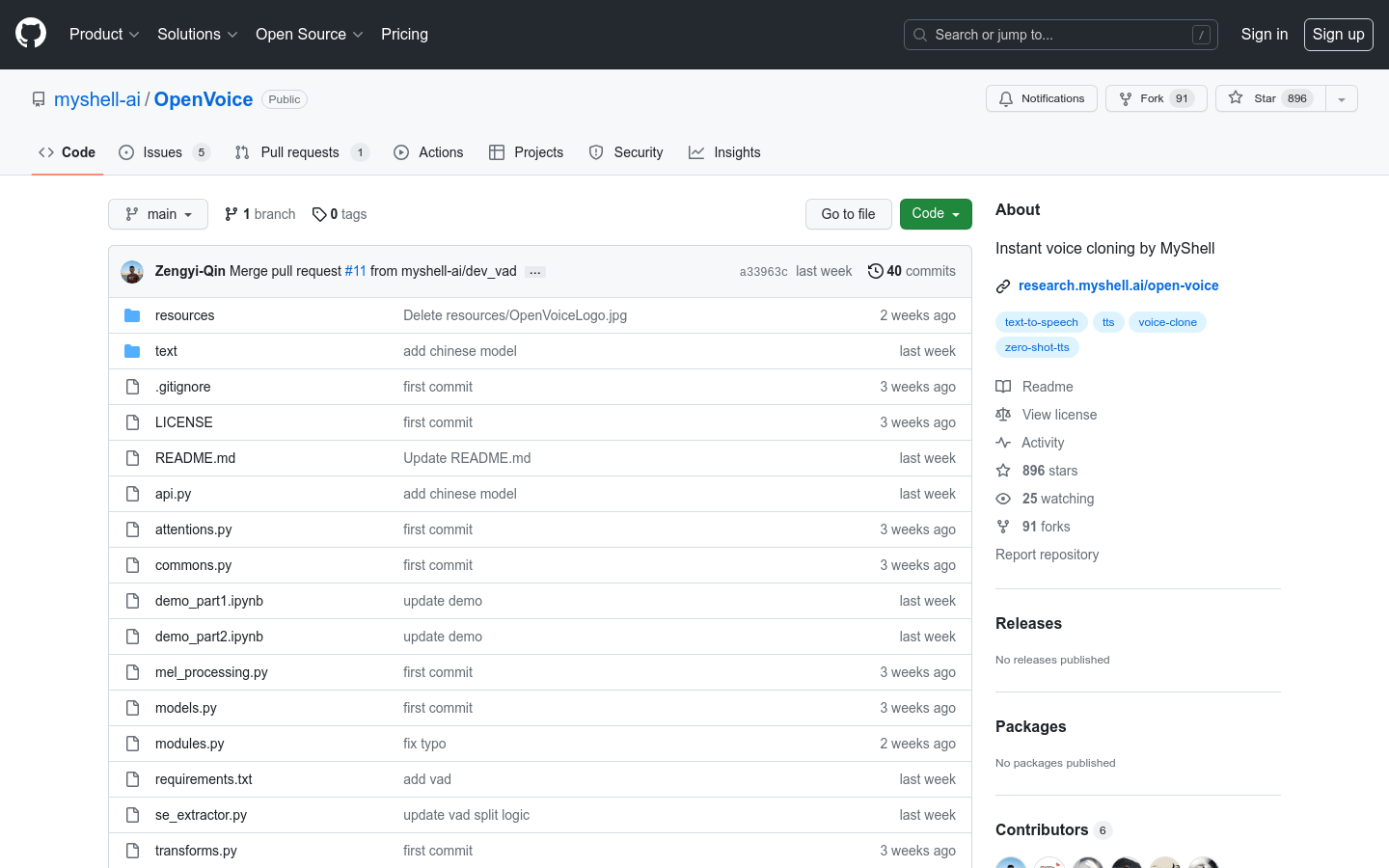1389x868 pixels.
Task: Open the Readme link in About
Action: click(x=1034, y=387)
